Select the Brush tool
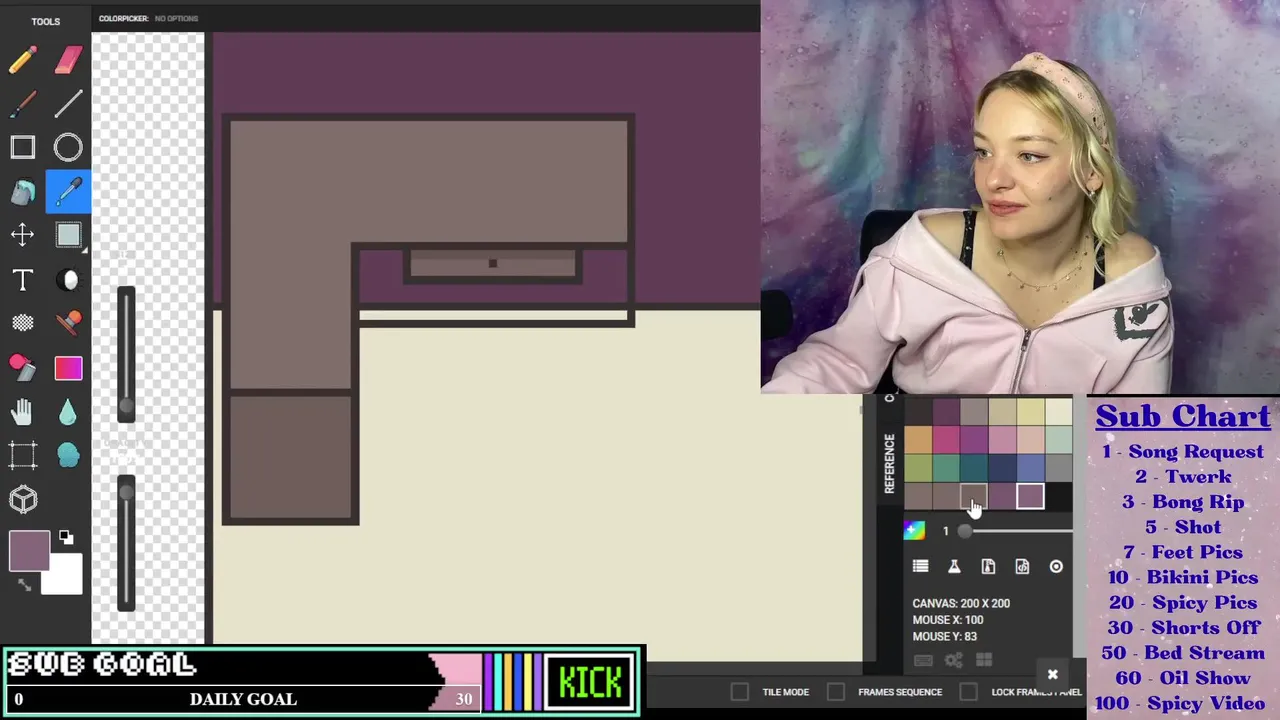This screenshot has width=1280, height=720. click(x=22, y=104)
